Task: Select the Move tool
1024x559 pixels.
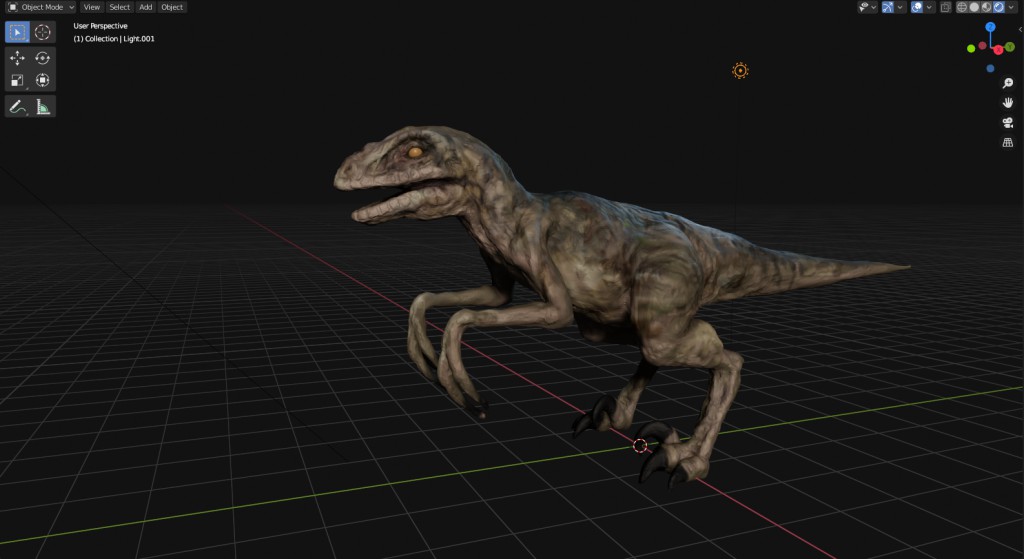Action: [18, 58]
